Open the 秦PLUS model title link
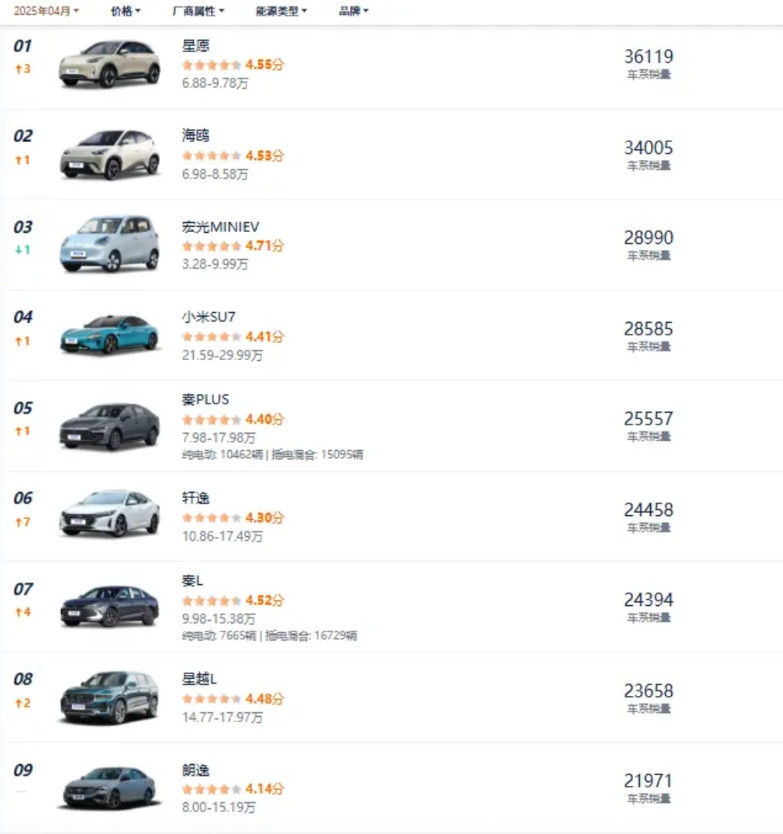Viewport: 783px width, 834px height. pyautogui.click(x=205, y=399)
